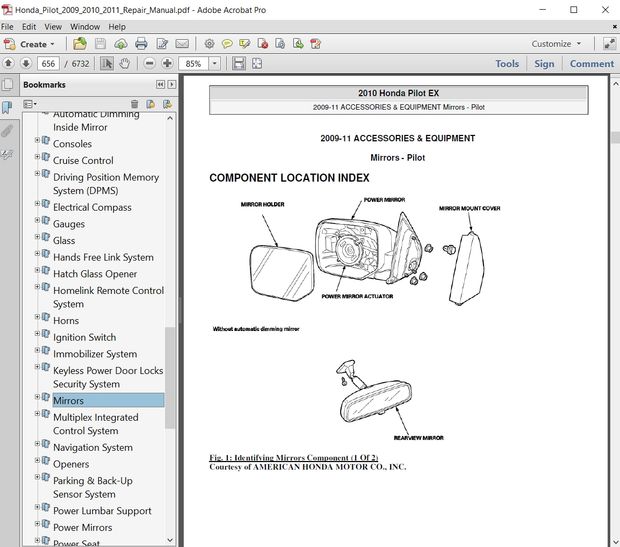This screenshot has width=620, height=547.
Task: Click the bookmarks scroll down arrow
Action: coord(170,540)
